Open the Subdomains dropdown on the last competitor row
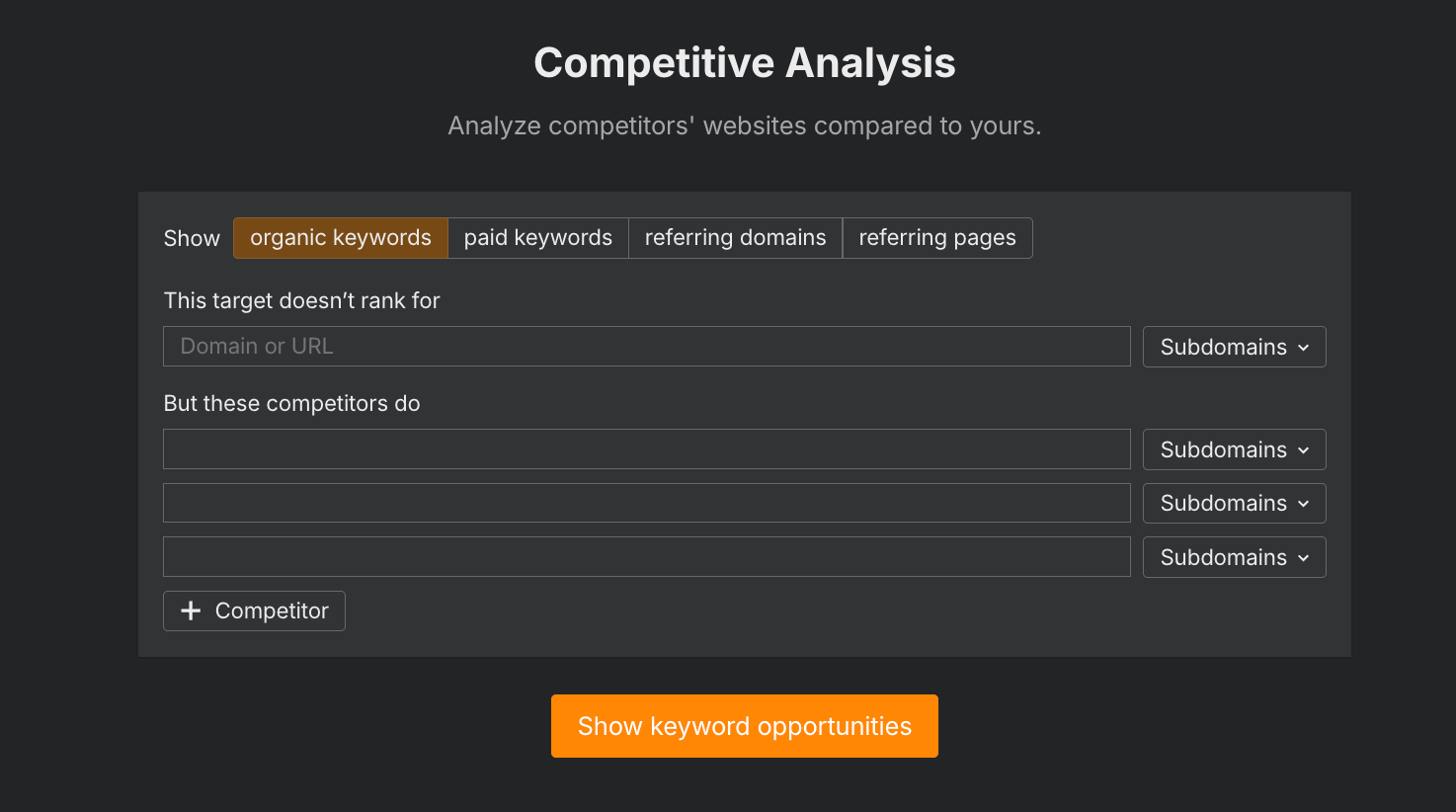1456x812 pixels. point(1234,557)
